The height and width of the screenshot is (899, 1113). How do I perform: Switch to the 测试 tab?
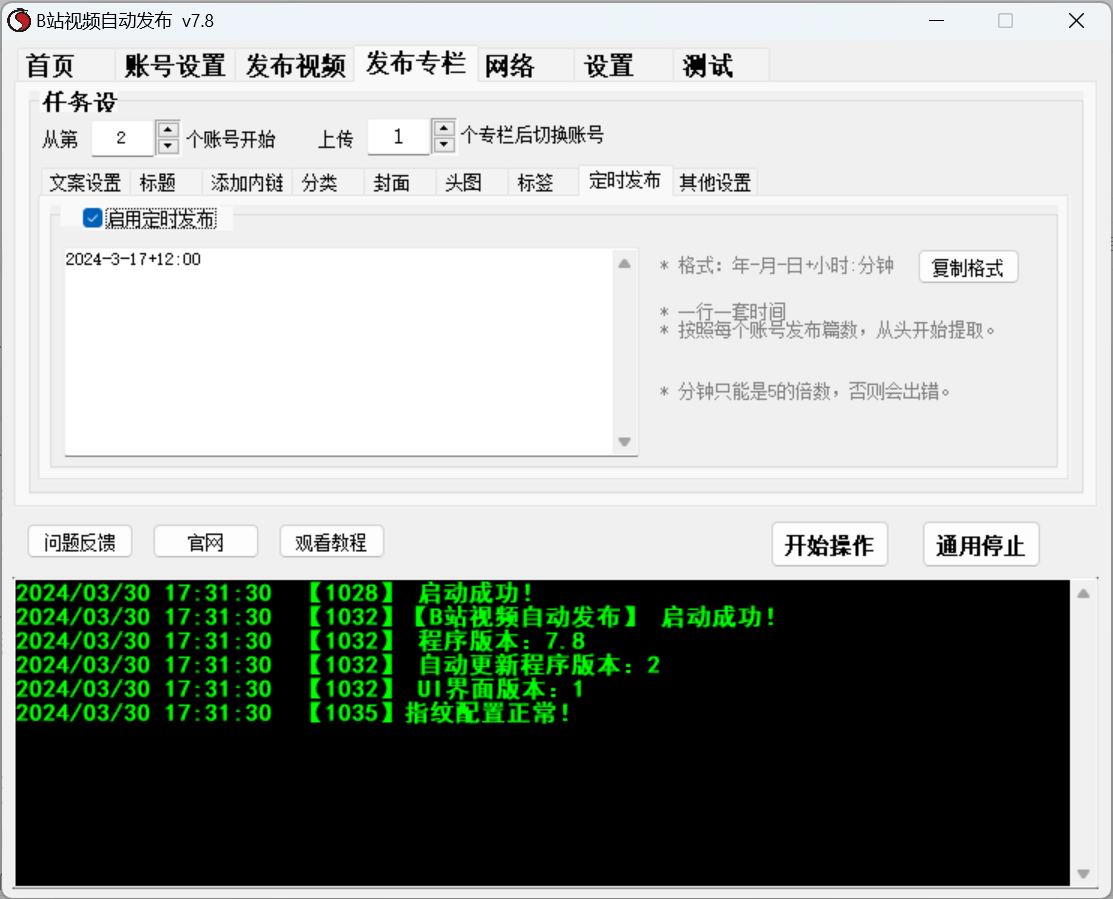click(720, 66)
